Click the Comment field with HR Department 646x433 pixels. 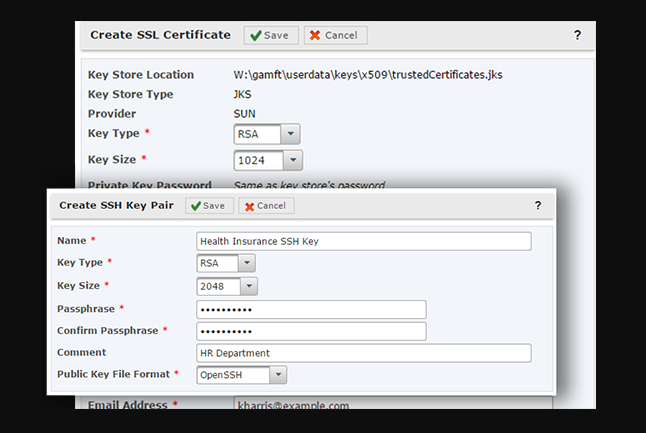[364, 353]
